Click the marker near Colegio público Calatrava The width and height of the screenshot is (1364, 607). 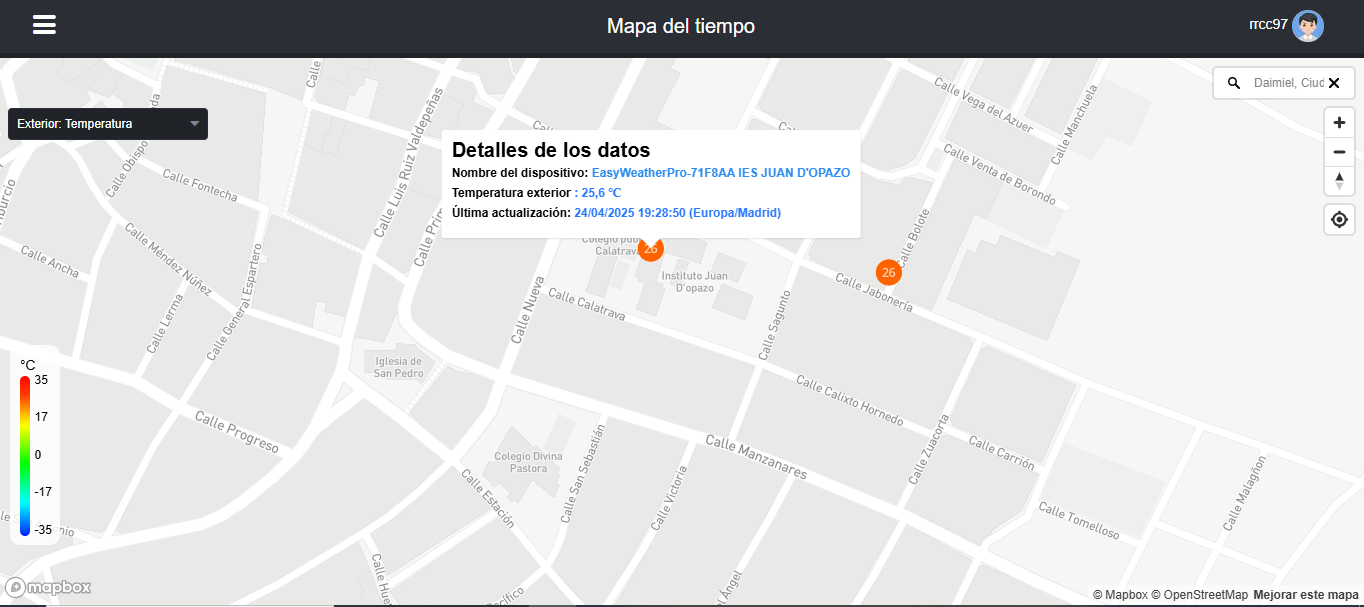[651, 248]
